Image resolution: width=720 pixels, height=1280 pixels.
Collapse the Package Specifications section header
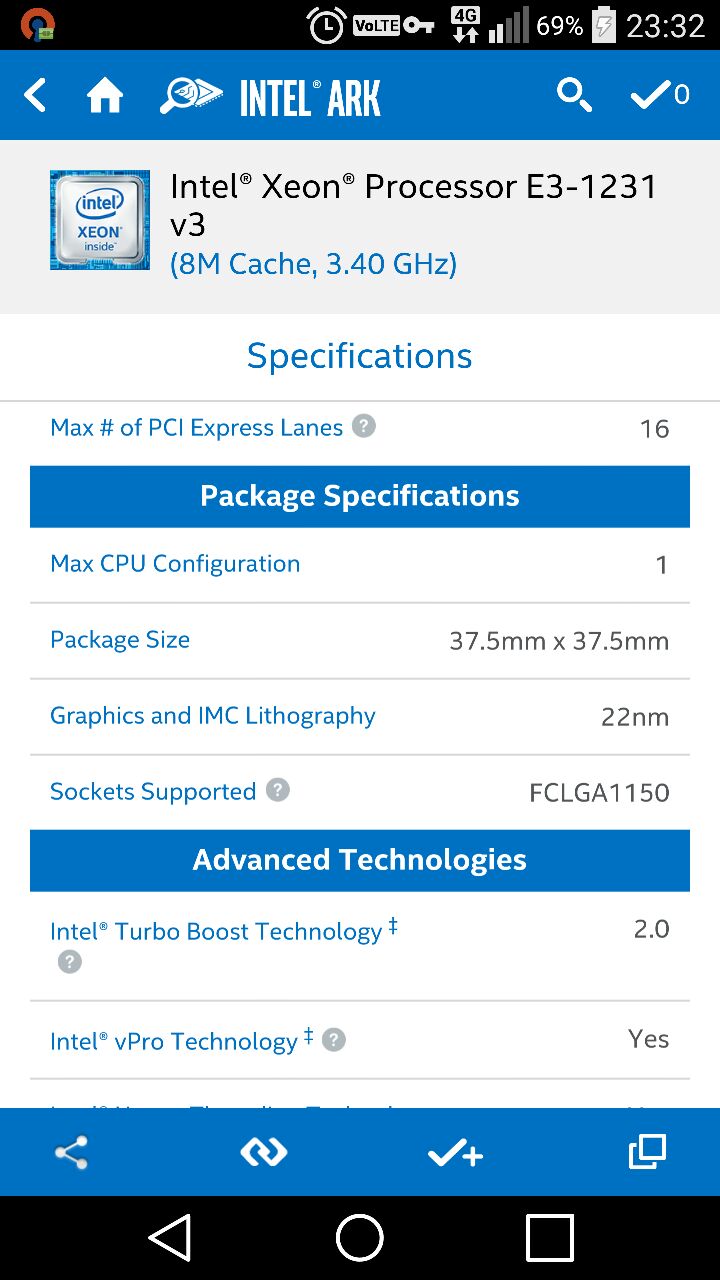click(x=360, y=496)
